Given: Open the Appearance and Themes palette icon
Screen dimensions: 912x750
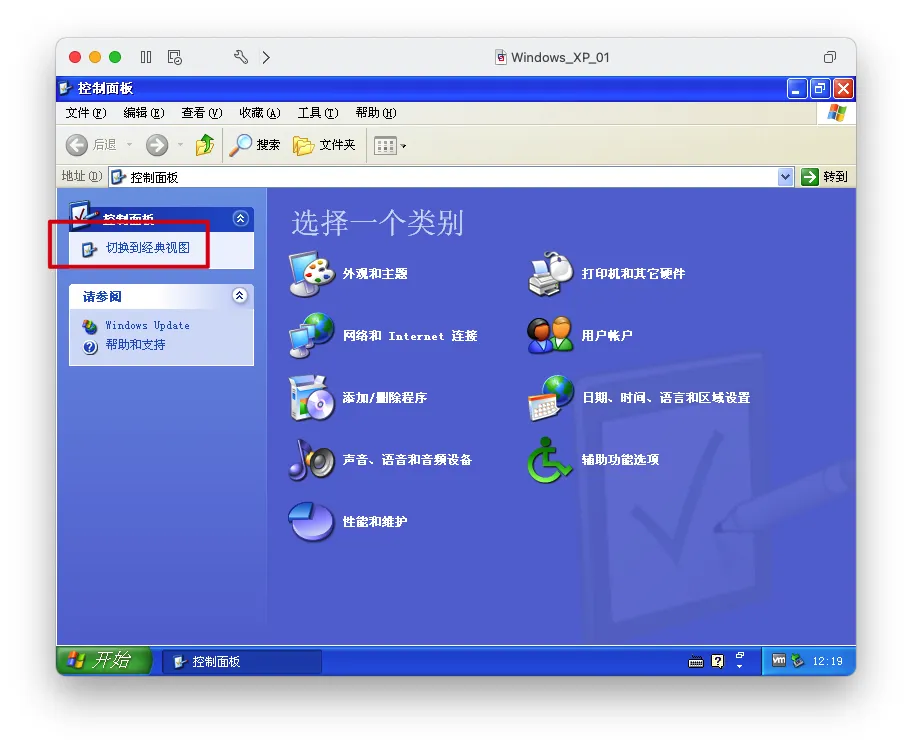Looking at the screenshot, I should coord(312,273).
